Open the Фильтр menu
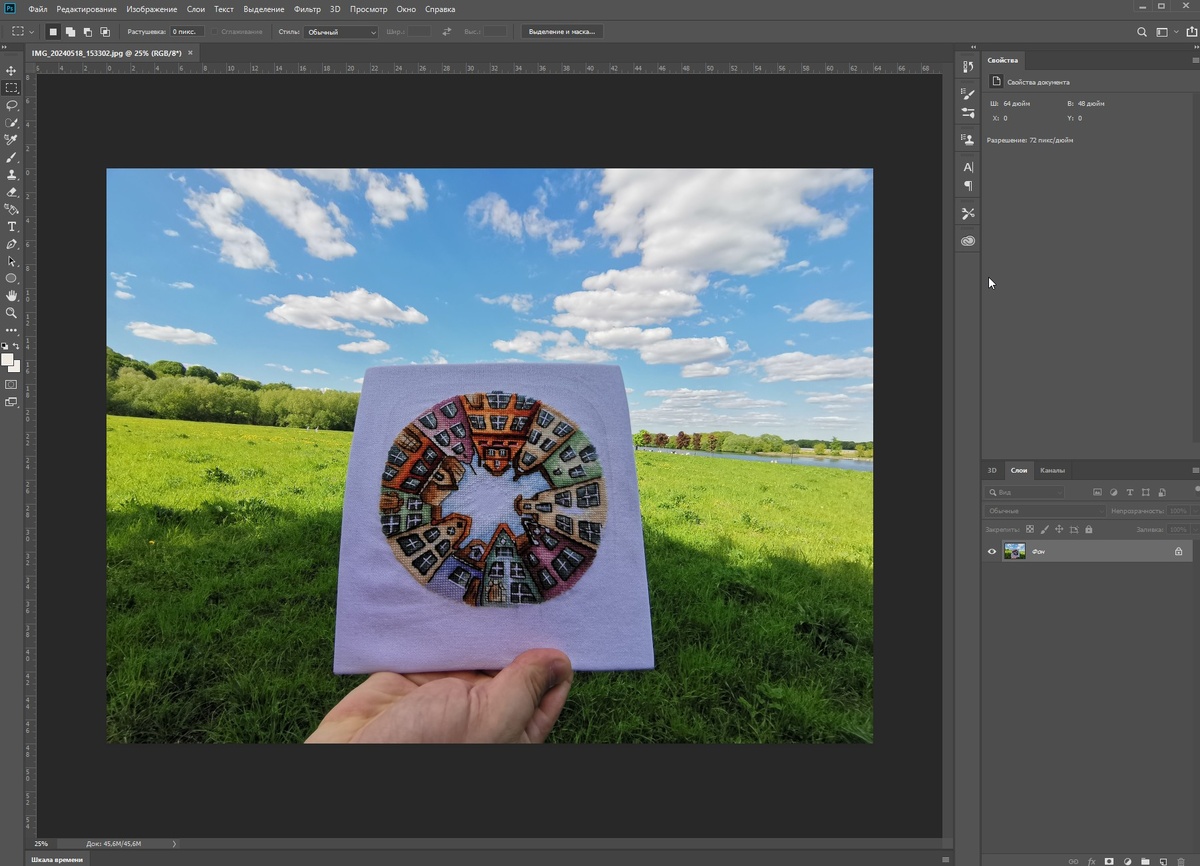Screen dimensions: 1200x866 (x=307, y=9)
